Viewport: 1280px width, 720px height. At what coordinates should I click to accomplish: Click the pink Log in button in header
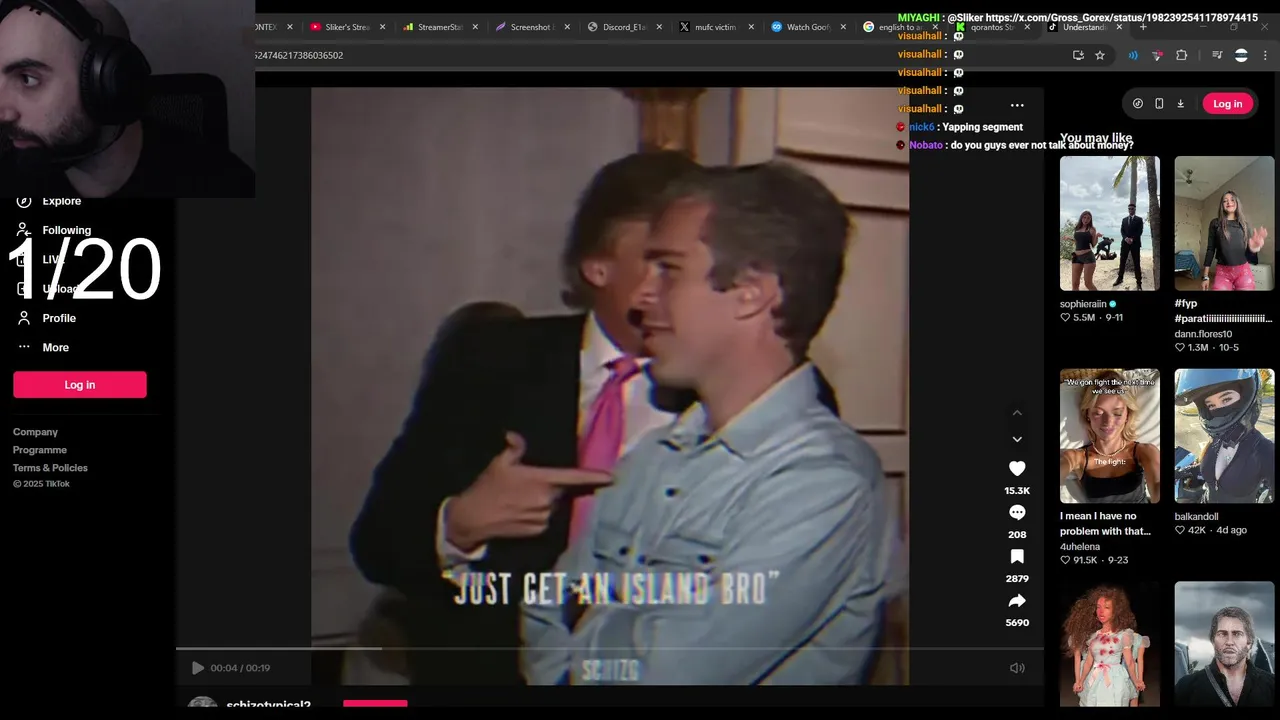[x=1227, y=104]
